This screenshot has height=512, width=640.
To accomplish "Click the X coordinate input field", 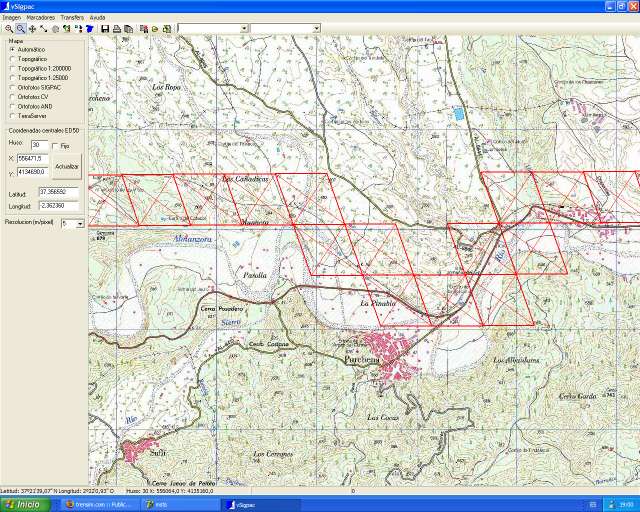I will [x=33, y=158].
